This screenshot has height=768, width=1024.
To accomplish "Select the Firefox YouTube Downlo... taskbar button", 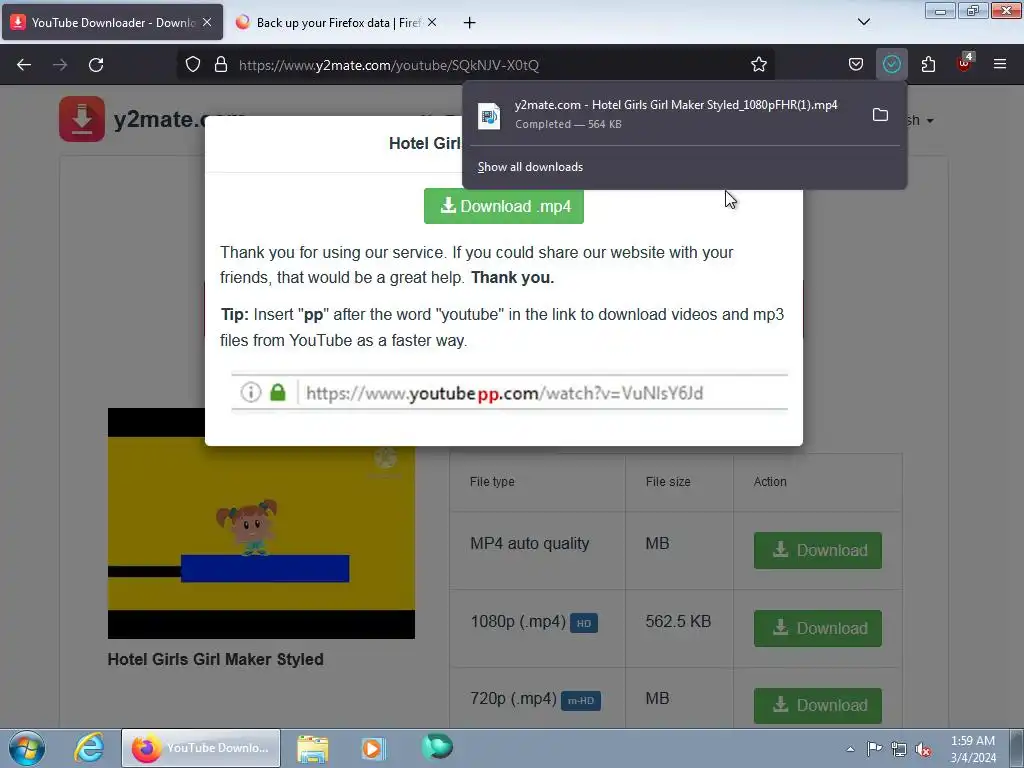I will (200, 748).
